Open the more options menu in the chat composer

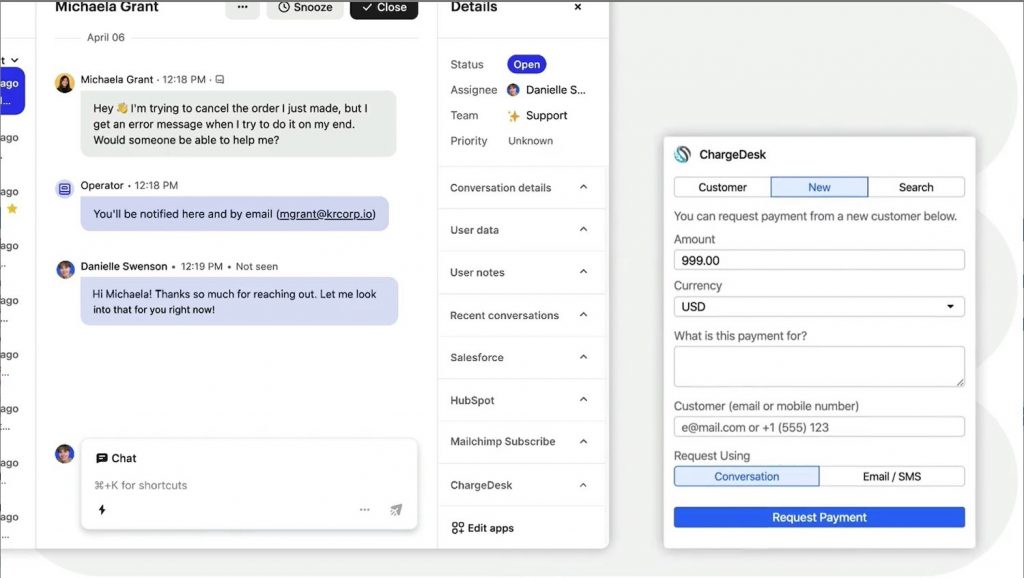364,510
